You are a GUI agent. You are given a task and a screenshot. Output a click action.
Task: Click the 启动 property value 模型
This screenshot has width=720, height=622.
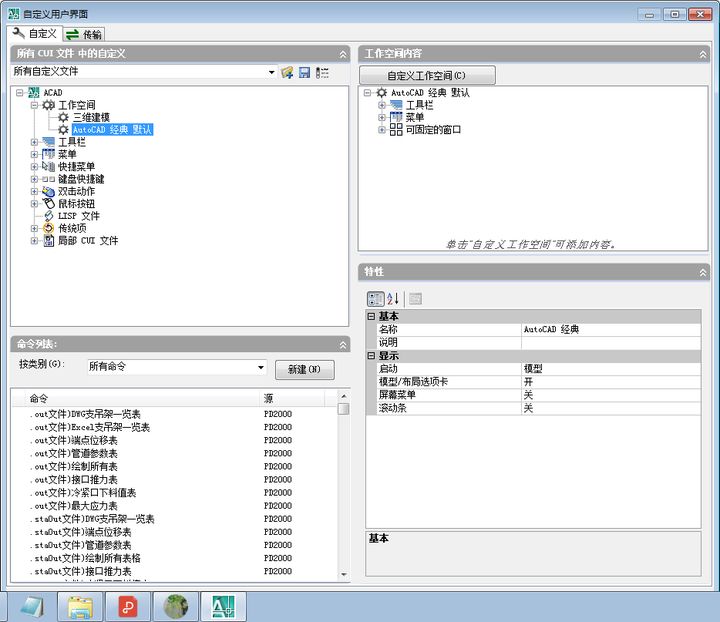611,369
